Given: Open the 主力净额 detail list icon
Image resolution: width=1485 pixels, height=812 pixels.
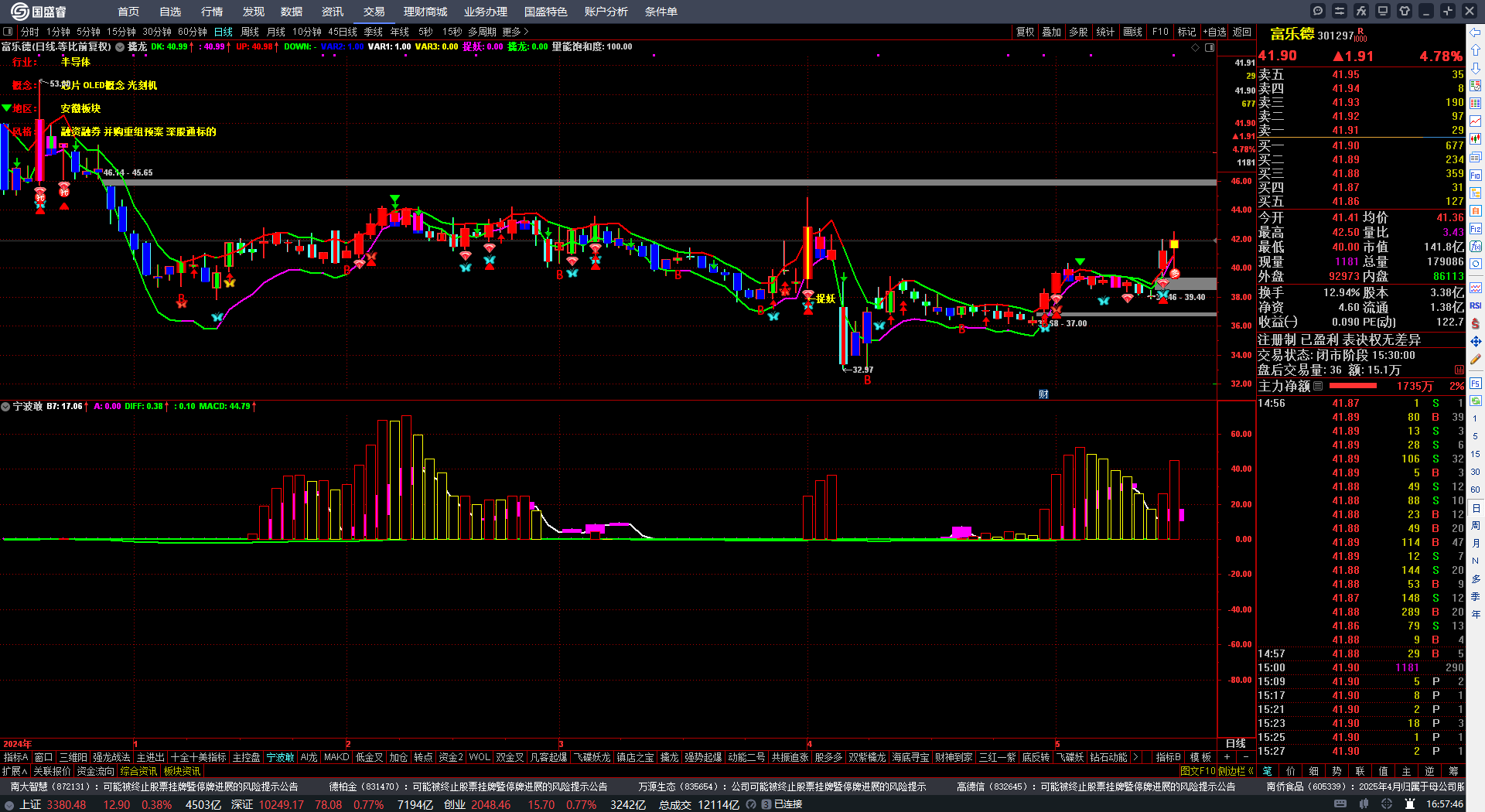Looking at the screenshot, I should (1318, 386).
